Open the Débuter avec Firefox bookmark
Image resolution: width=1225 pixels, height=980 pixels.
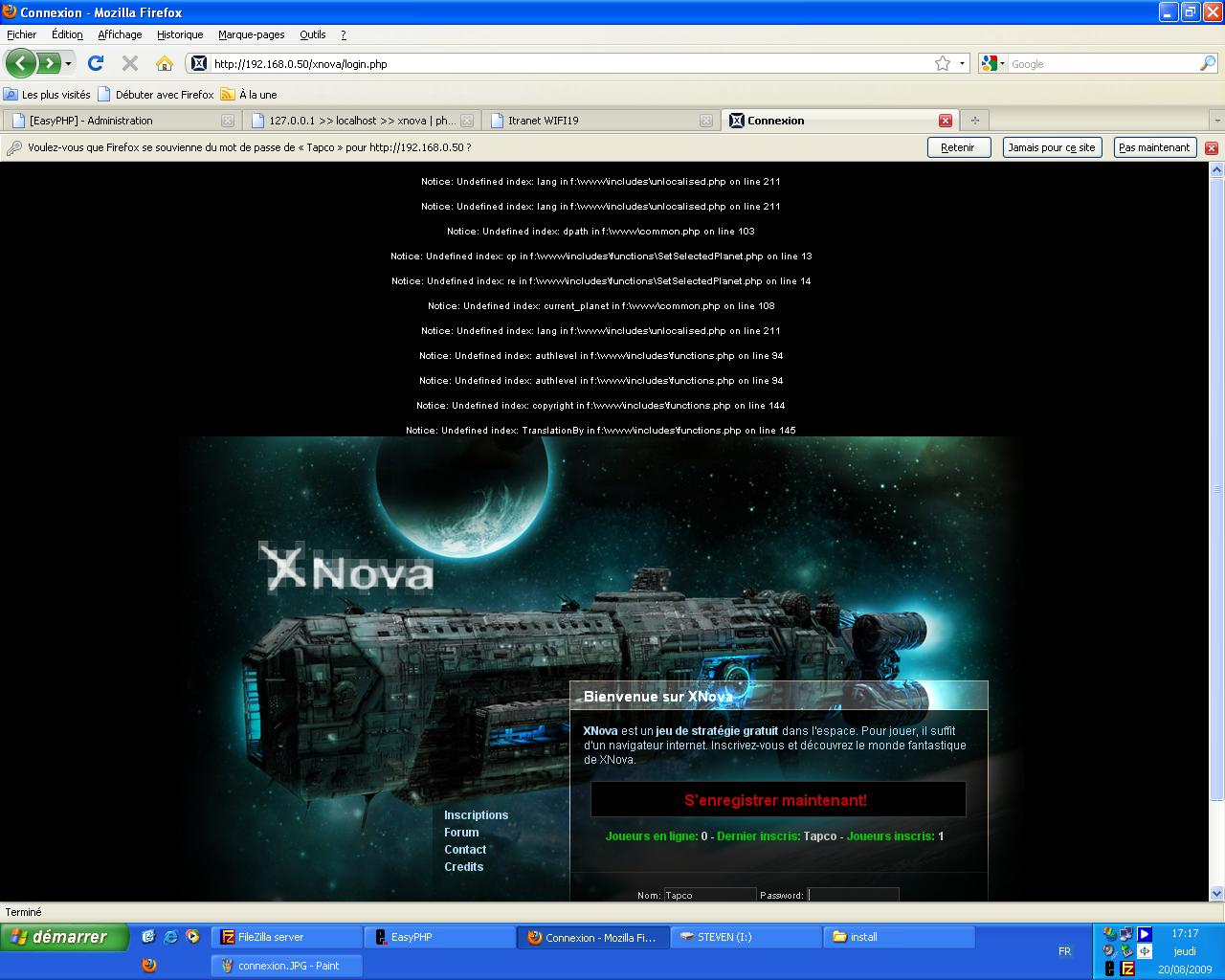(156, 95)
